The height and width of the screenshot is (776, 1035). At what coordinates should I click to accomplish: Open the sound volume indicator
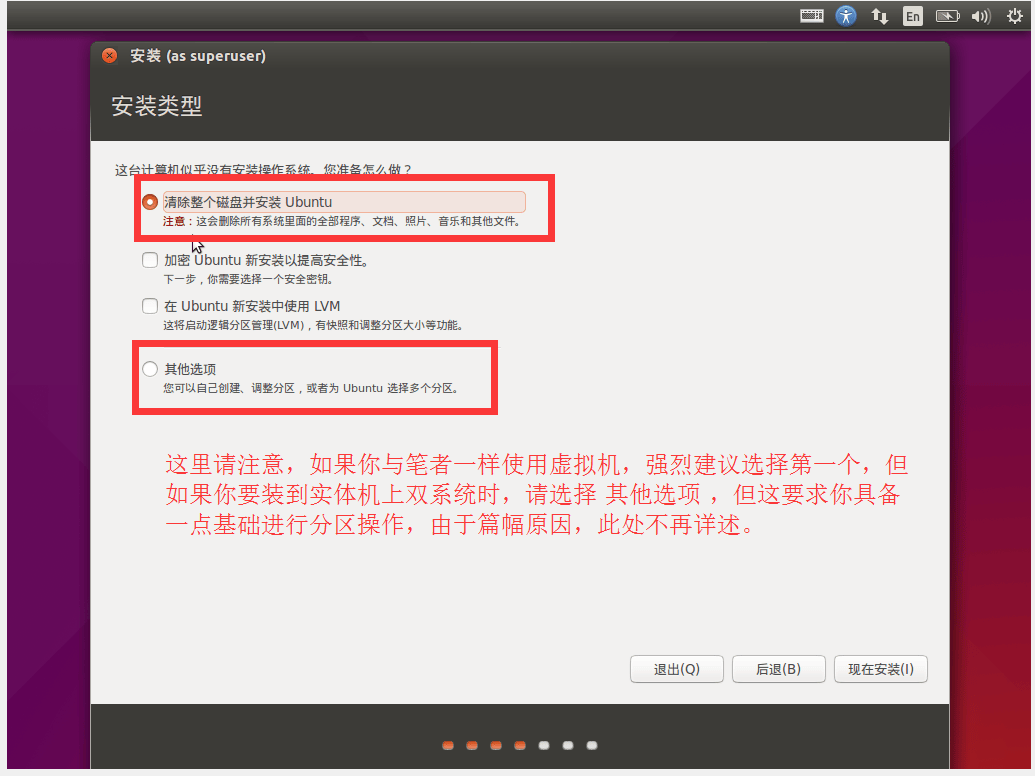point(980,16)
